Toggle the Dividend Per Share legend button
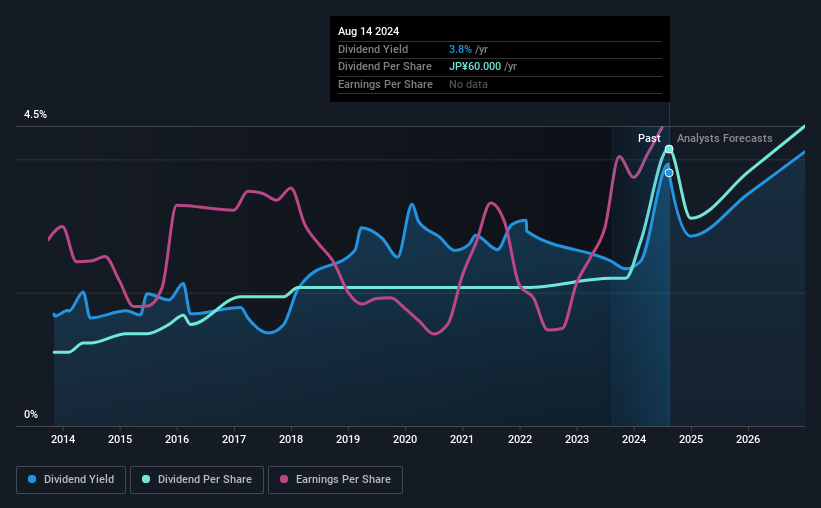 197,480
